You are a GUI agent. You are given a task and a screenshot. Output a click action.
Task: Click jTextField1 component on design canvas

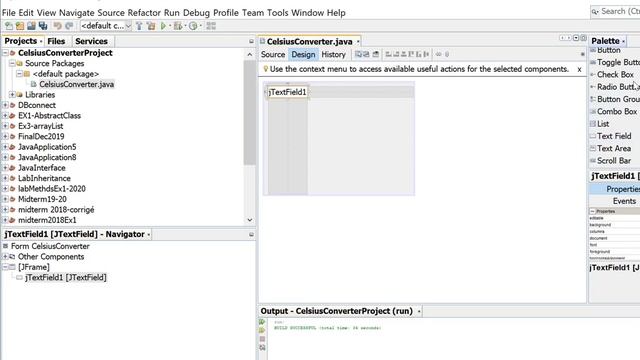[x=287, y=92]
